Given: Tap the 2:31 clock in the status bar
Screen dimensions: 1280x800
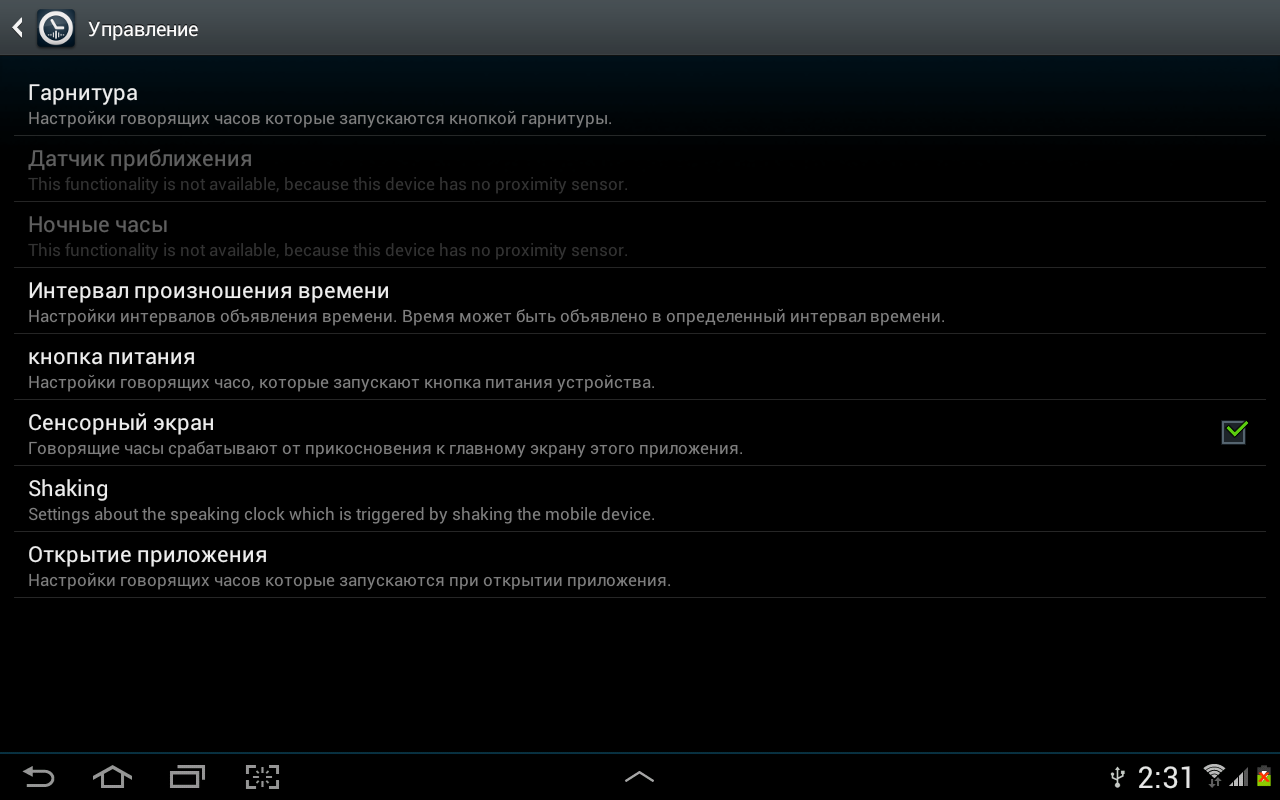Looking at the screenshot, I should coord(1166,777).
